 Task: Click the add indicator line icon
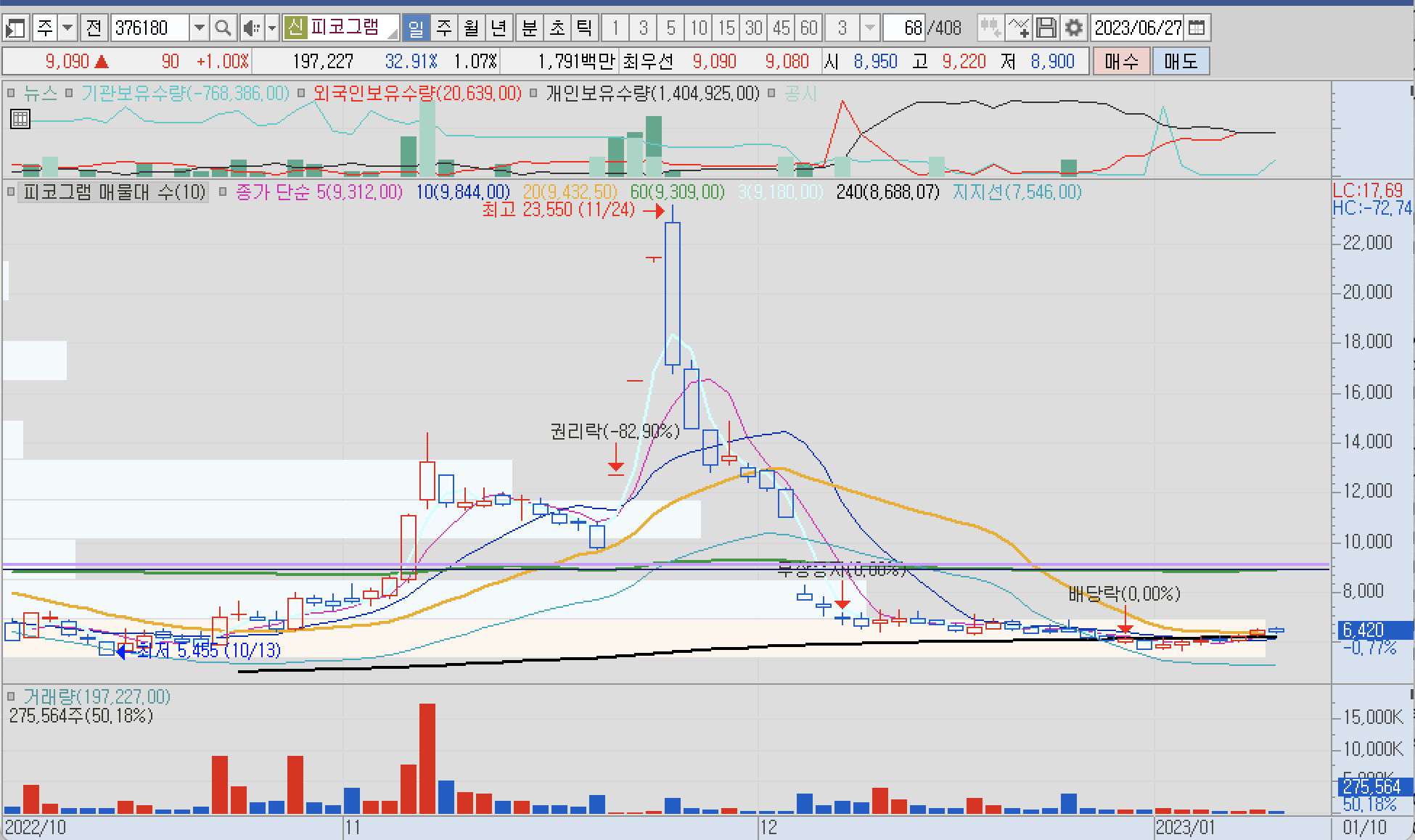(1018, 28)
